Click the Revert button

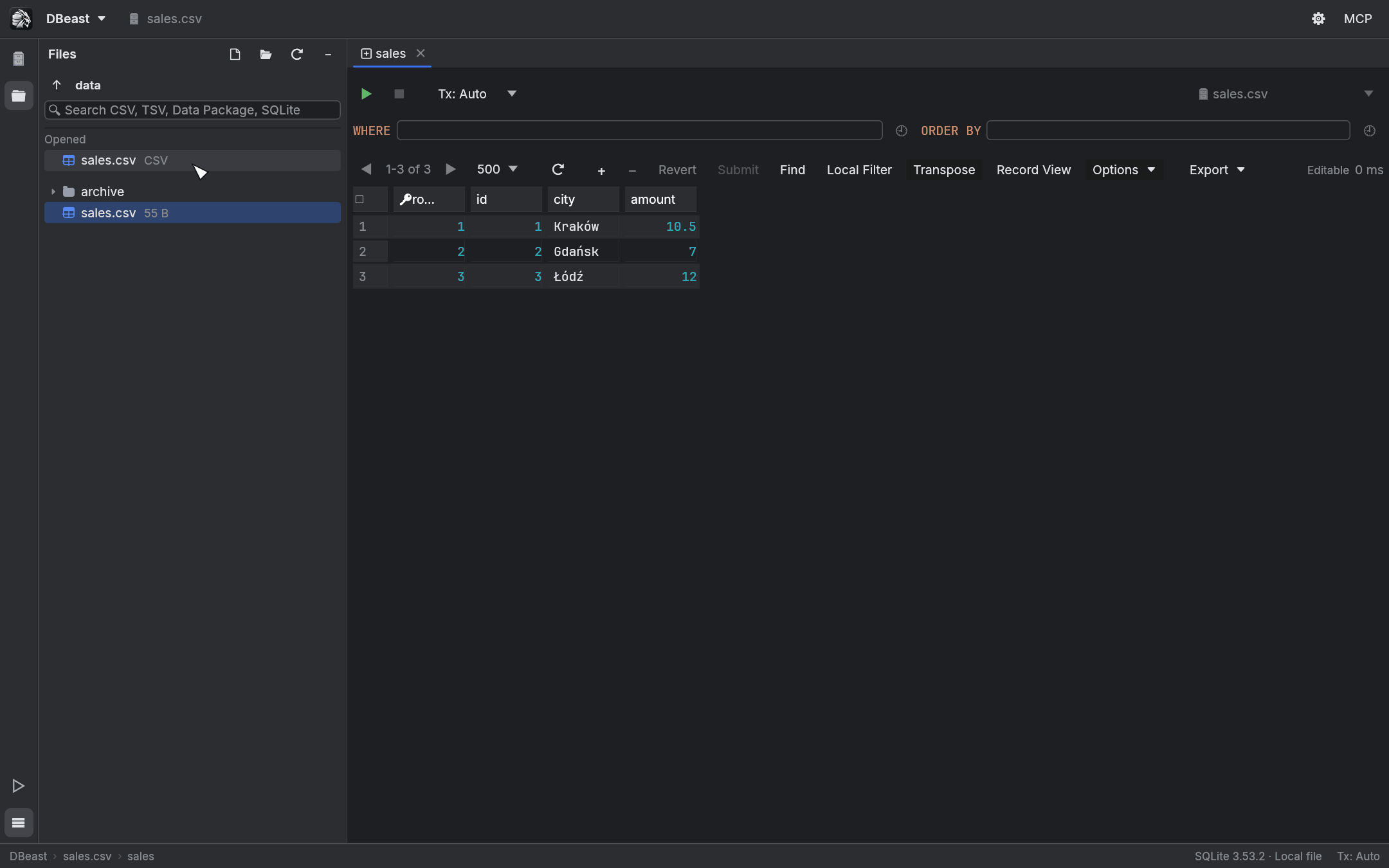677,170
